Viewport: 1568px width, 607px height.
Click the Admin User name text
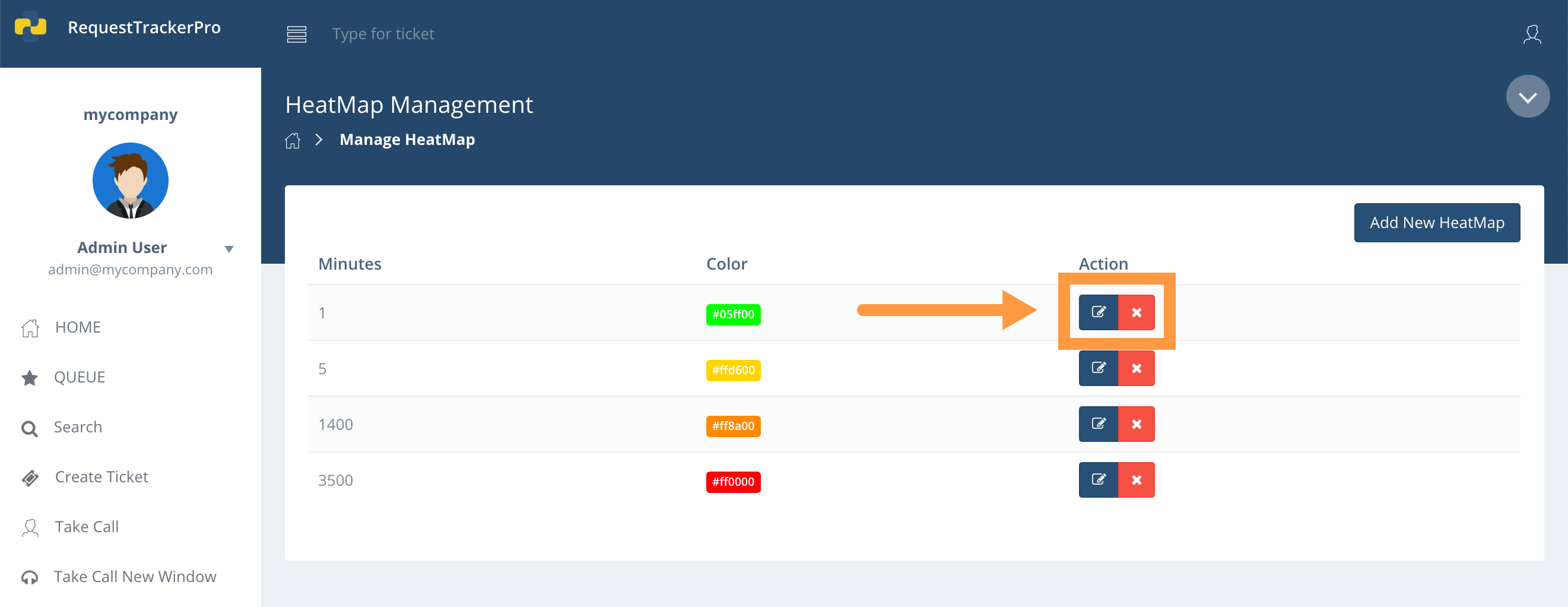122,248
